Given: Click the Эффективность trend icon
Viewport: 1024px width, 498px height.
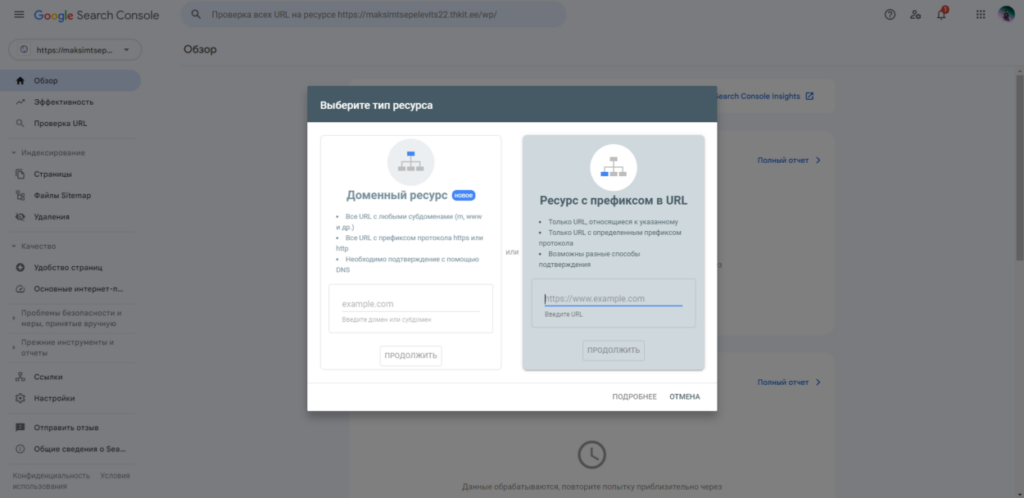Looking at the screenshot, I should point(20,102).
